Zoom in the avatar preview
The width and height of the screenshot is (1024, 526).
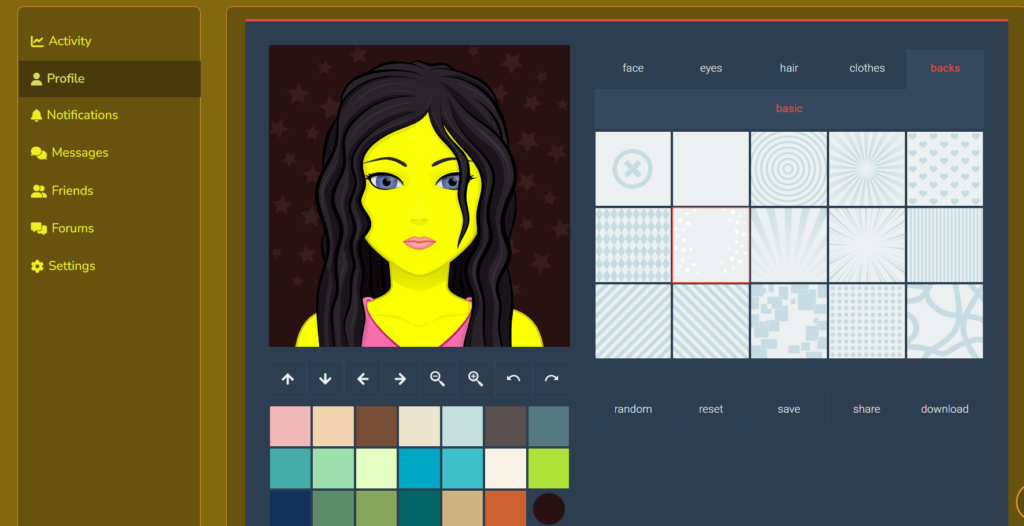(x=476, y=379)
